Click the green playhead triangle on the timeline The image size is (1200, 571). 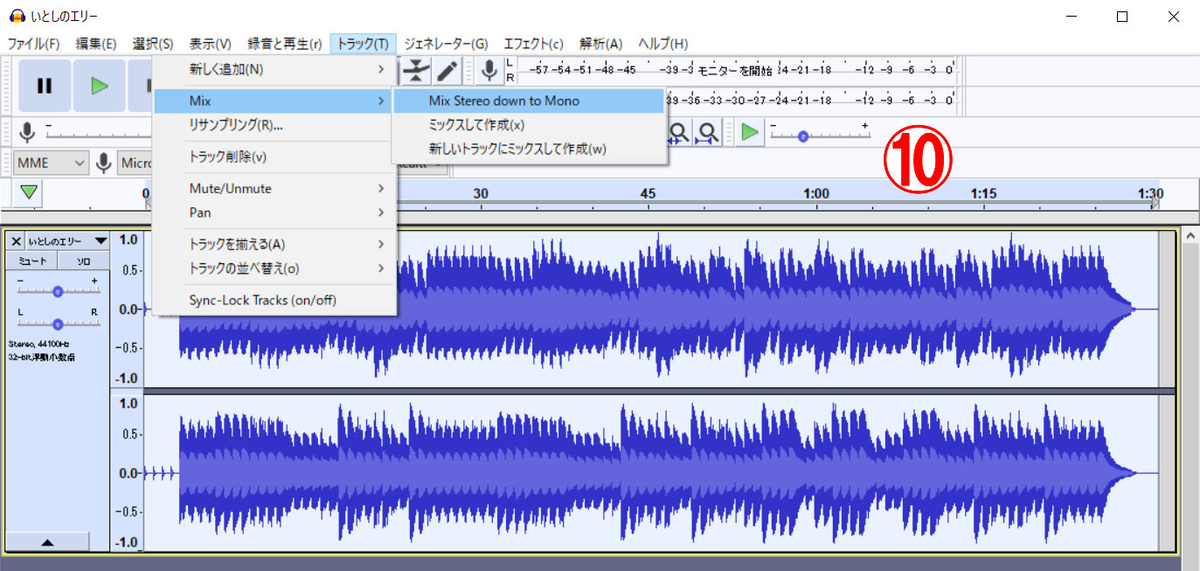29,192
